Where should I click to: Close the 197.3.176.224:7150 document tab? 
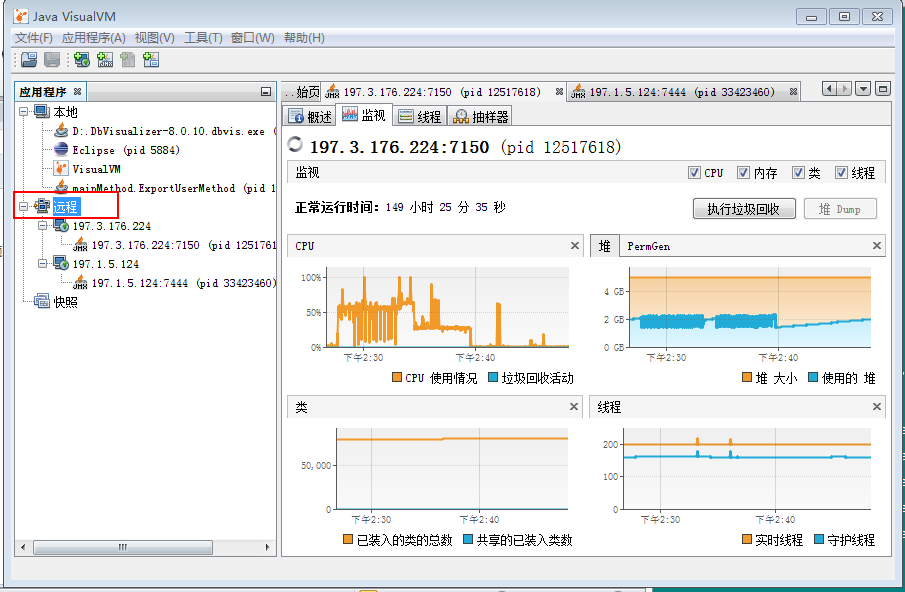coord(559,92)
